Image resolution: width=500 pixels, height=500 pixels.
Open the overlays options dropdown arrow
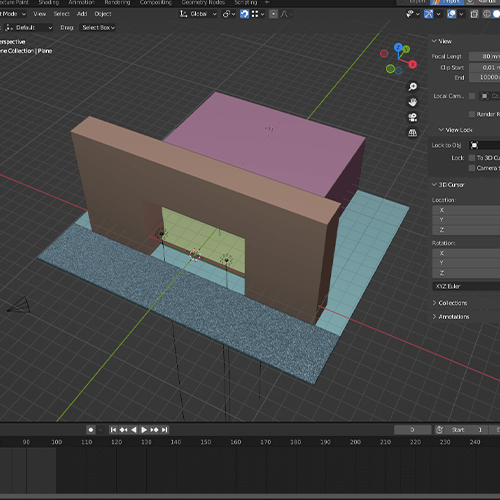(461, 14)
